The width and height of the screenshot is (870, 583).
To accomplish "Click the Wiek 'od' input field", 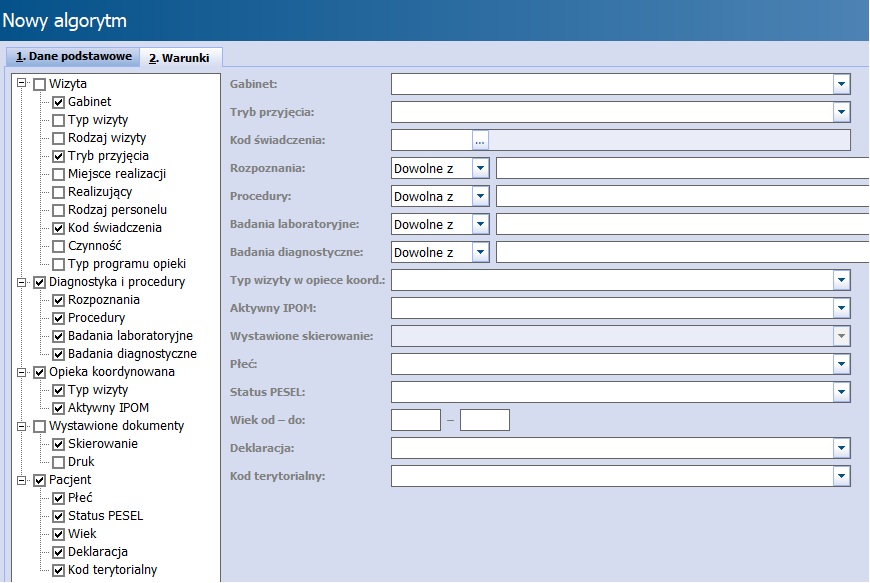I will click(415, 420).
